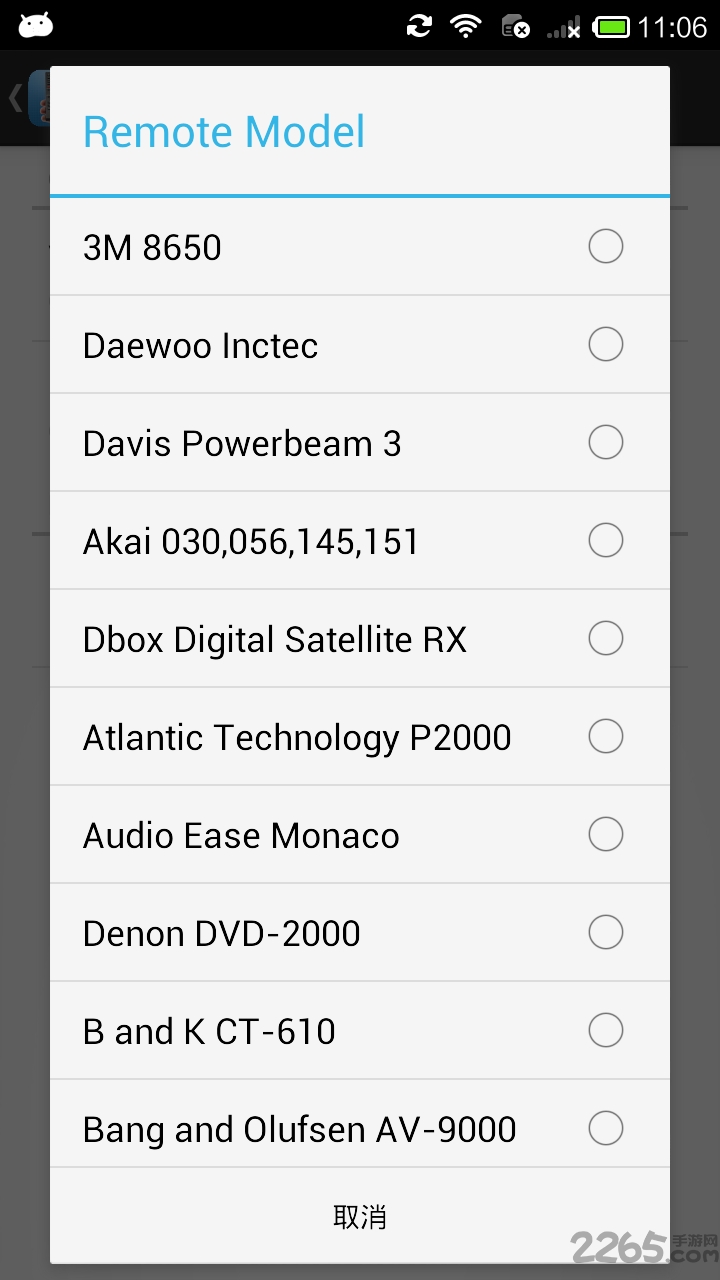Tap the battery icon in status bar
Viewport: 720px width, 1280px height.
point(610,26)
